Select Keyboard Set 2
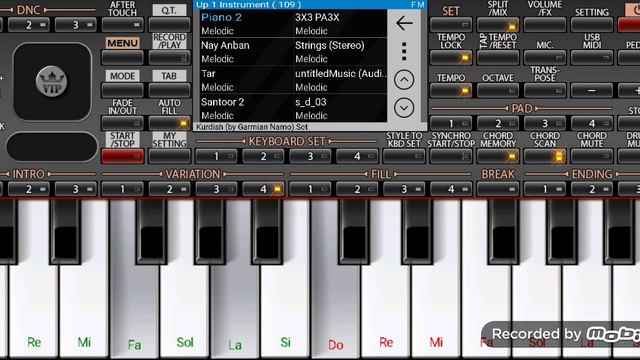The image size is (640, 360). (x=263, y=156)
